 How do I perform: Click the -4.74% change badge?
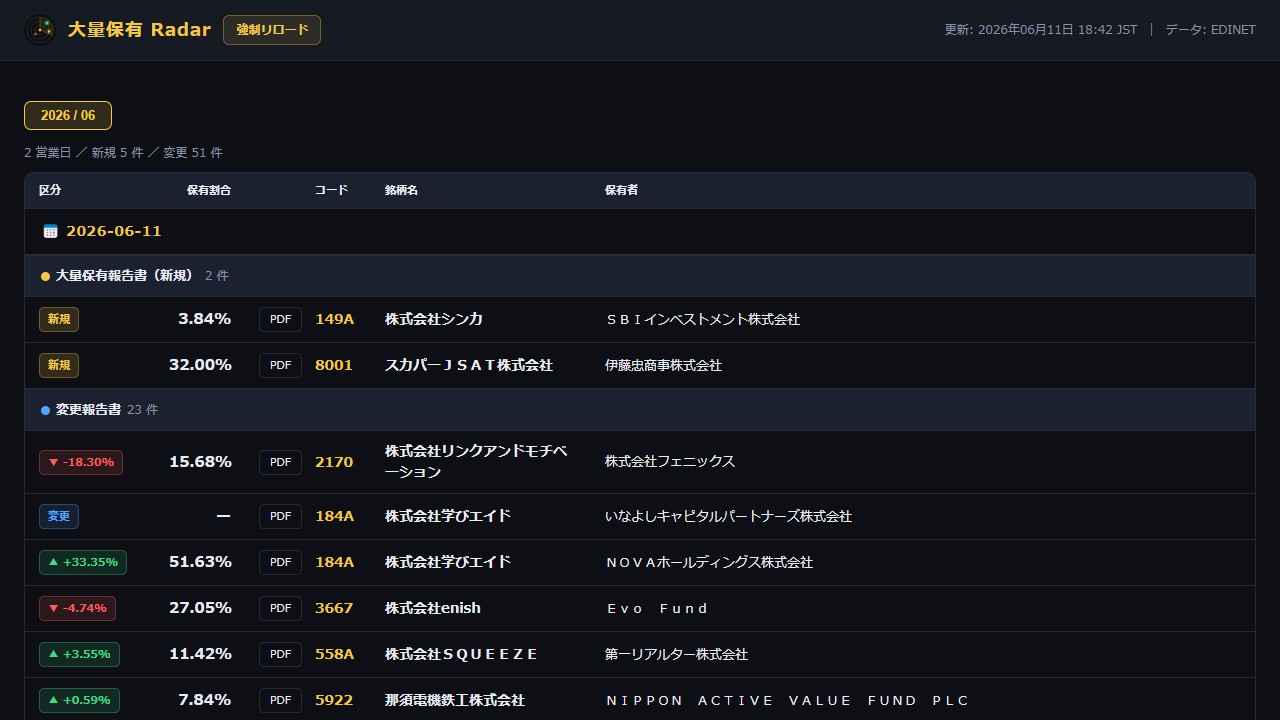tap(77, 608)
